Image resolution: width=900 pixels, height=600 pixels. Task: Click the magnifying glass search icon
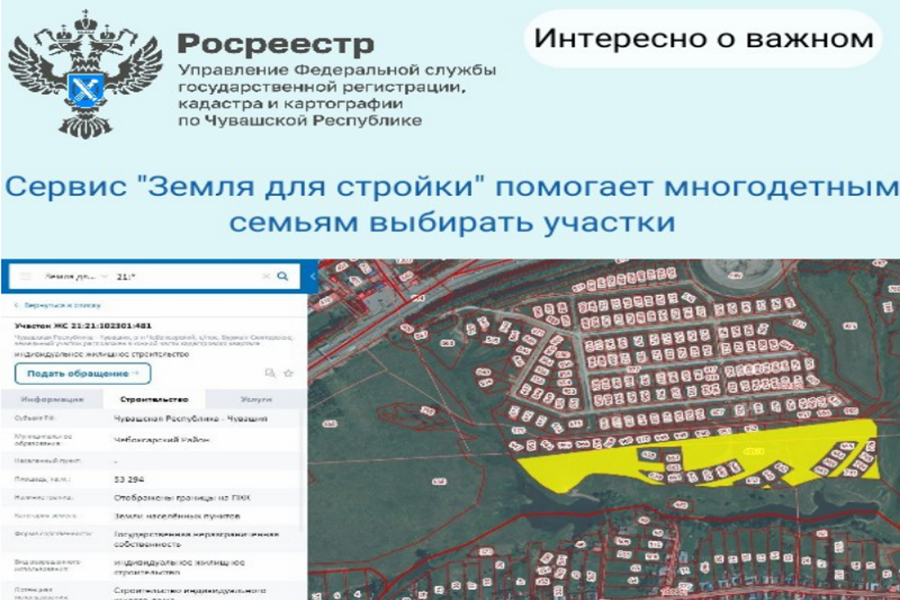tap(283, 276)
